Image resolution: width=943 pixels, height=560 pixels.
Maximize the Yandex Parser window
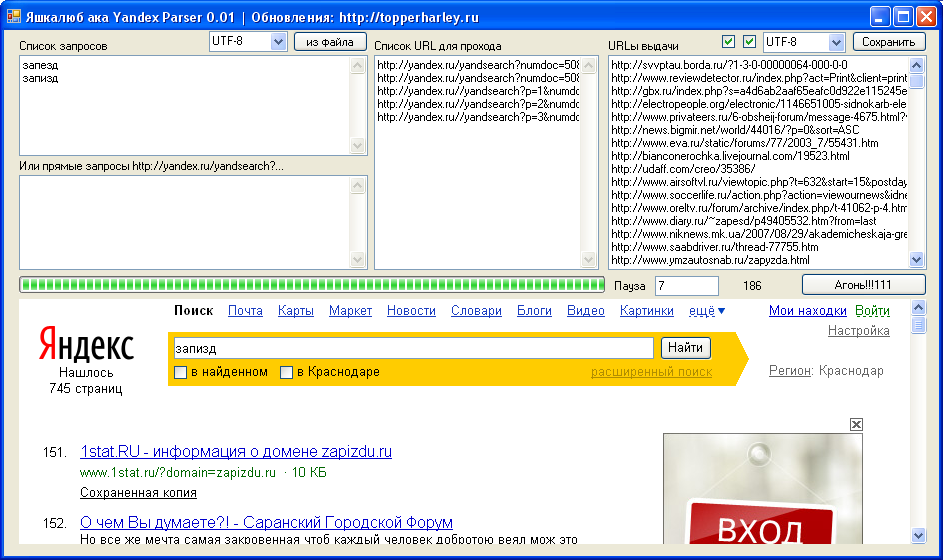click(903, 16)
